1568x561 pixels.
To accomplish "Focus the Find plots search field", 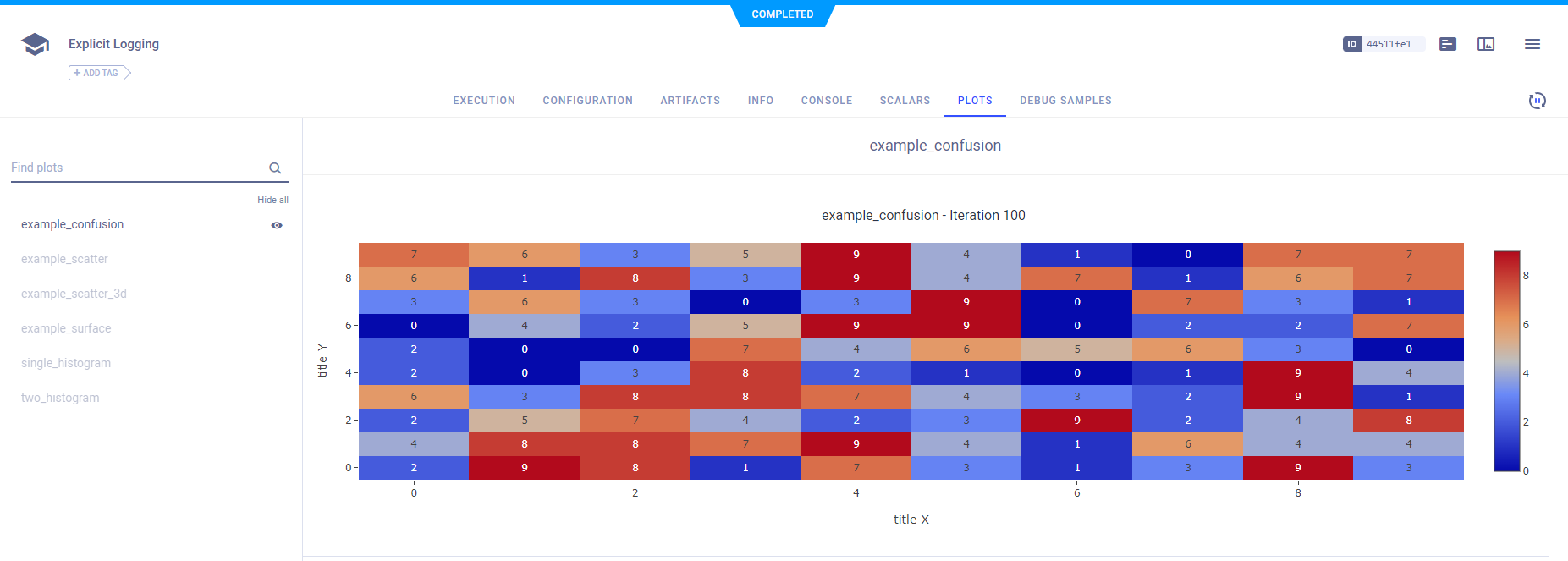I will coord(135,168).
